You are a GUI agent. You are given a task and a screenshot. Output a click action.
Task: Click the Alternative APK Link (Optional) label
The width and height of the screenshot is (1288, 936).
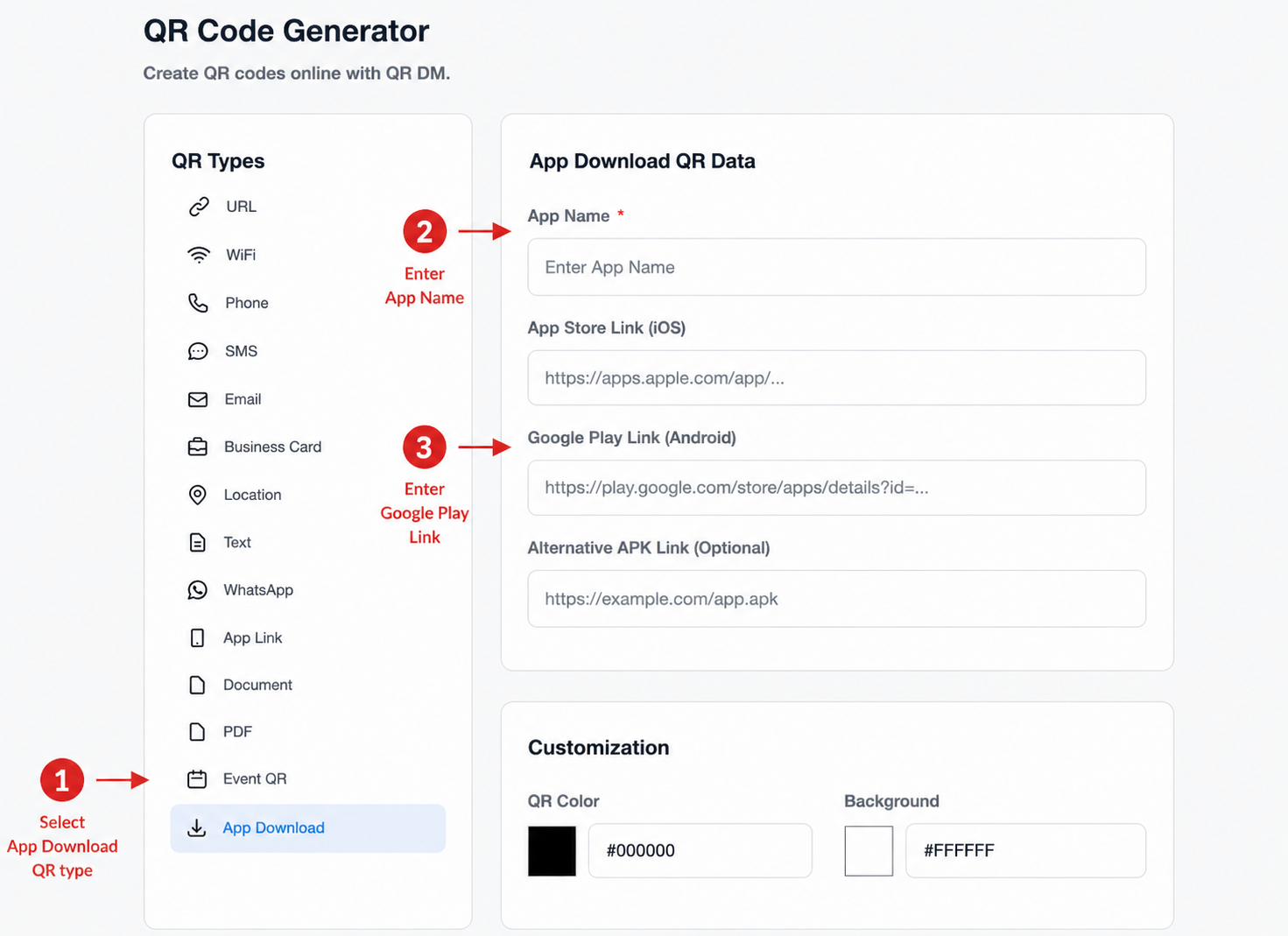coord(649,548)
